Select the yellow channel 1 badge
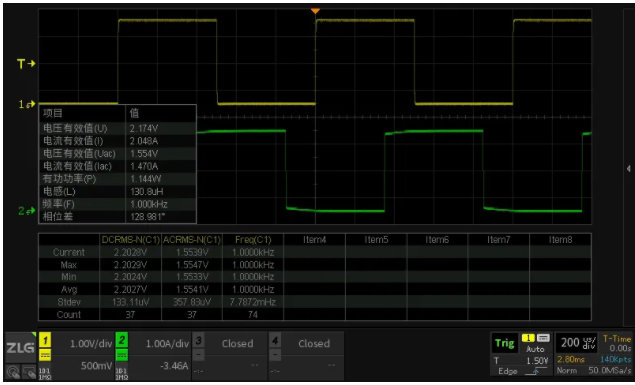635x385 pixels. click(x=45, y=340)
